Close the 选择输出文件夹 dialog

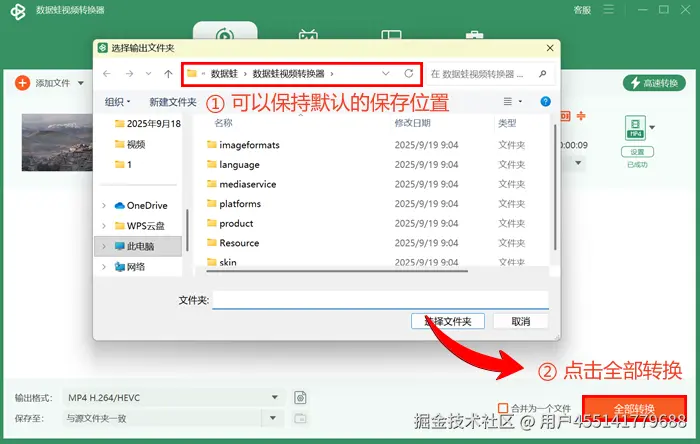(550, 48)
